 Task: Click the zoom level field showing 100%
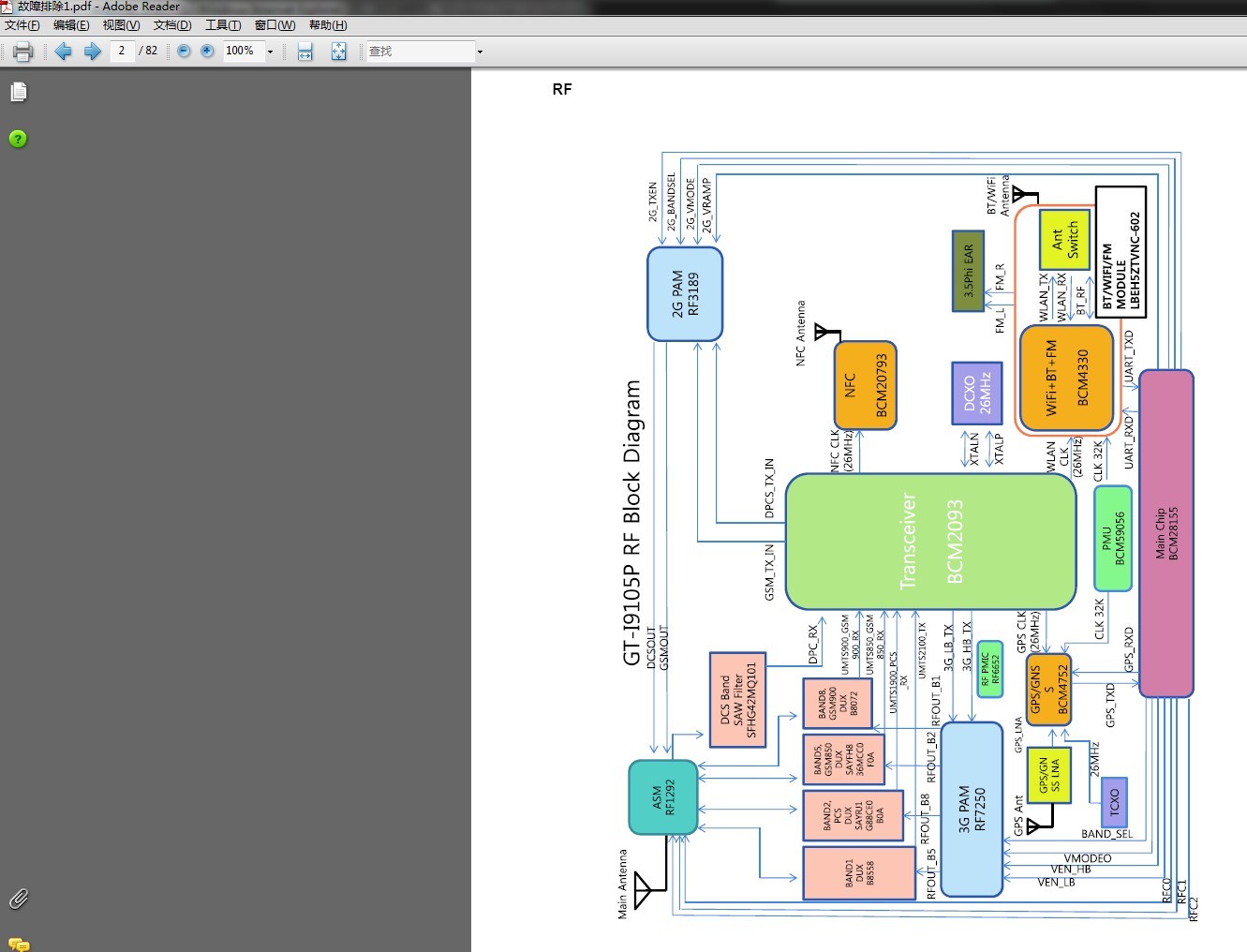243,51
